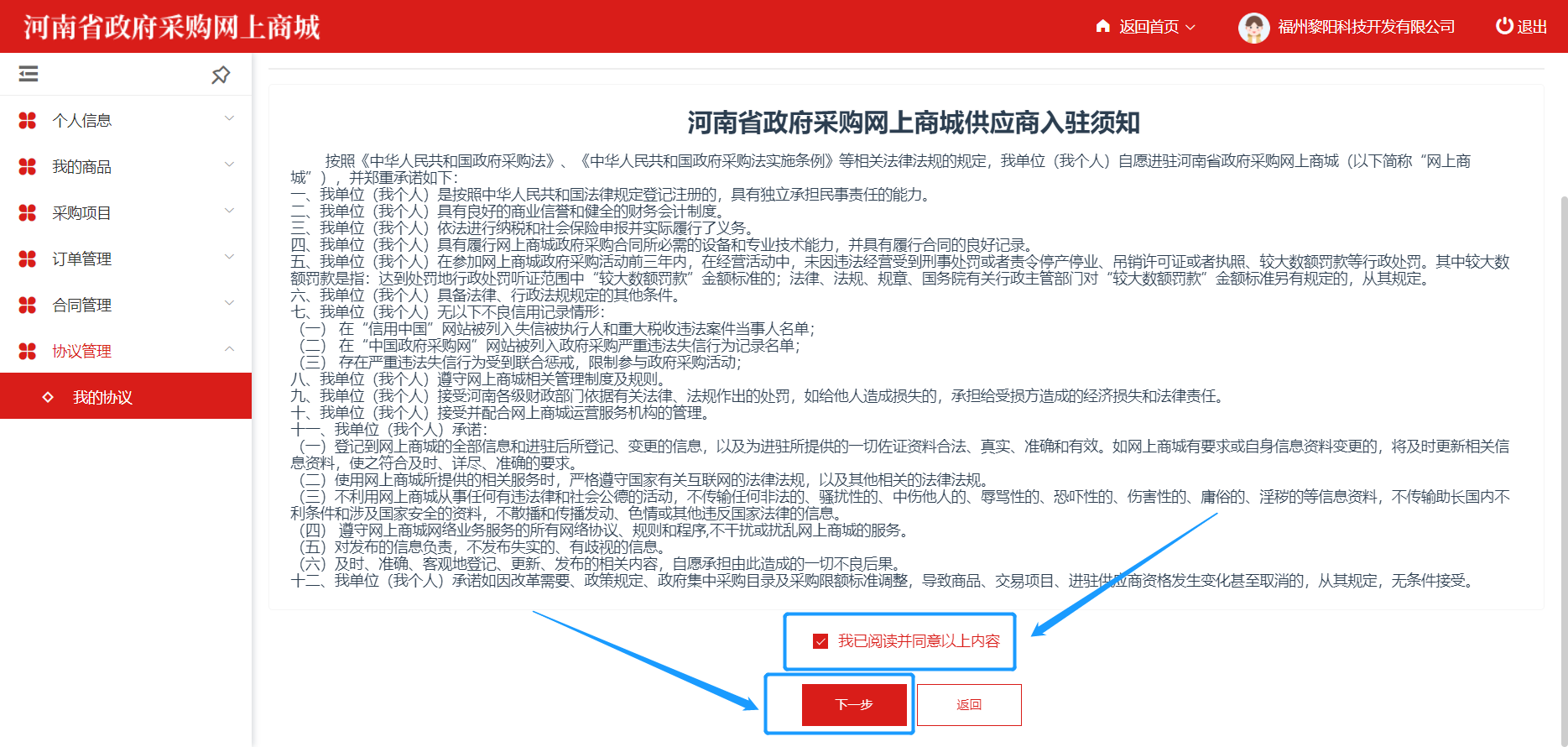The width and height of the screenshot is (1568, 747).
Task: Open the 返回首页 dropdown arrow
Action: 1190,27
